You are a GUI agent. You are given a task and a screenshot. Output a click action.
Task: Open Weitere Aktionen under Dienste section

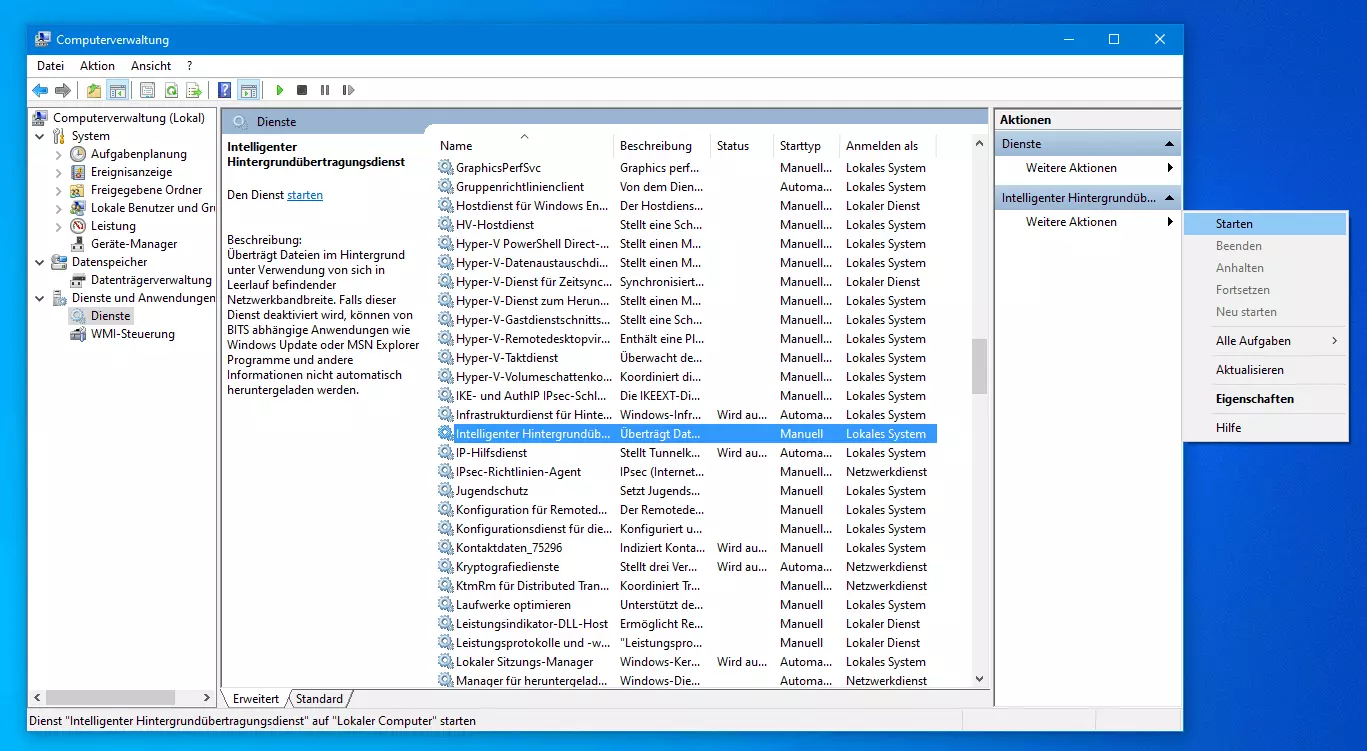tap(1088, 168)
